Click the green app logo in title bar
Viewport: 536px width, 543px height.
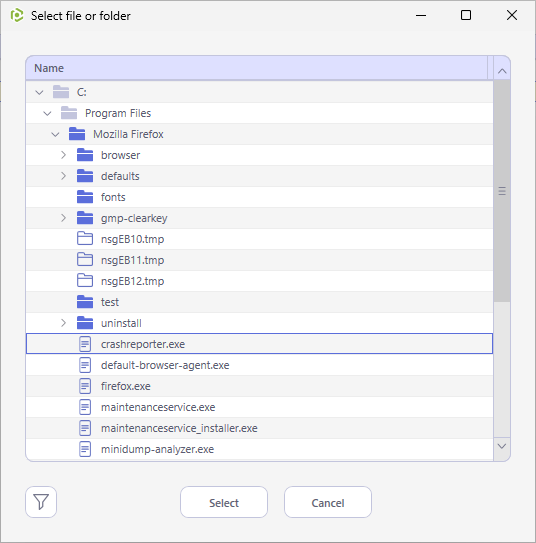tap(17, 16)
